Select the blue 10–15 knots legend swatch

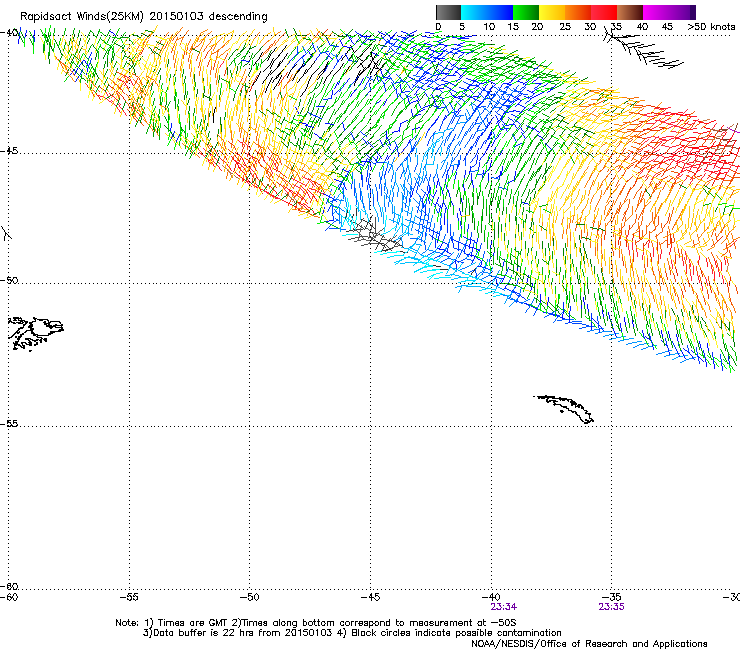(x=500, y=12)
